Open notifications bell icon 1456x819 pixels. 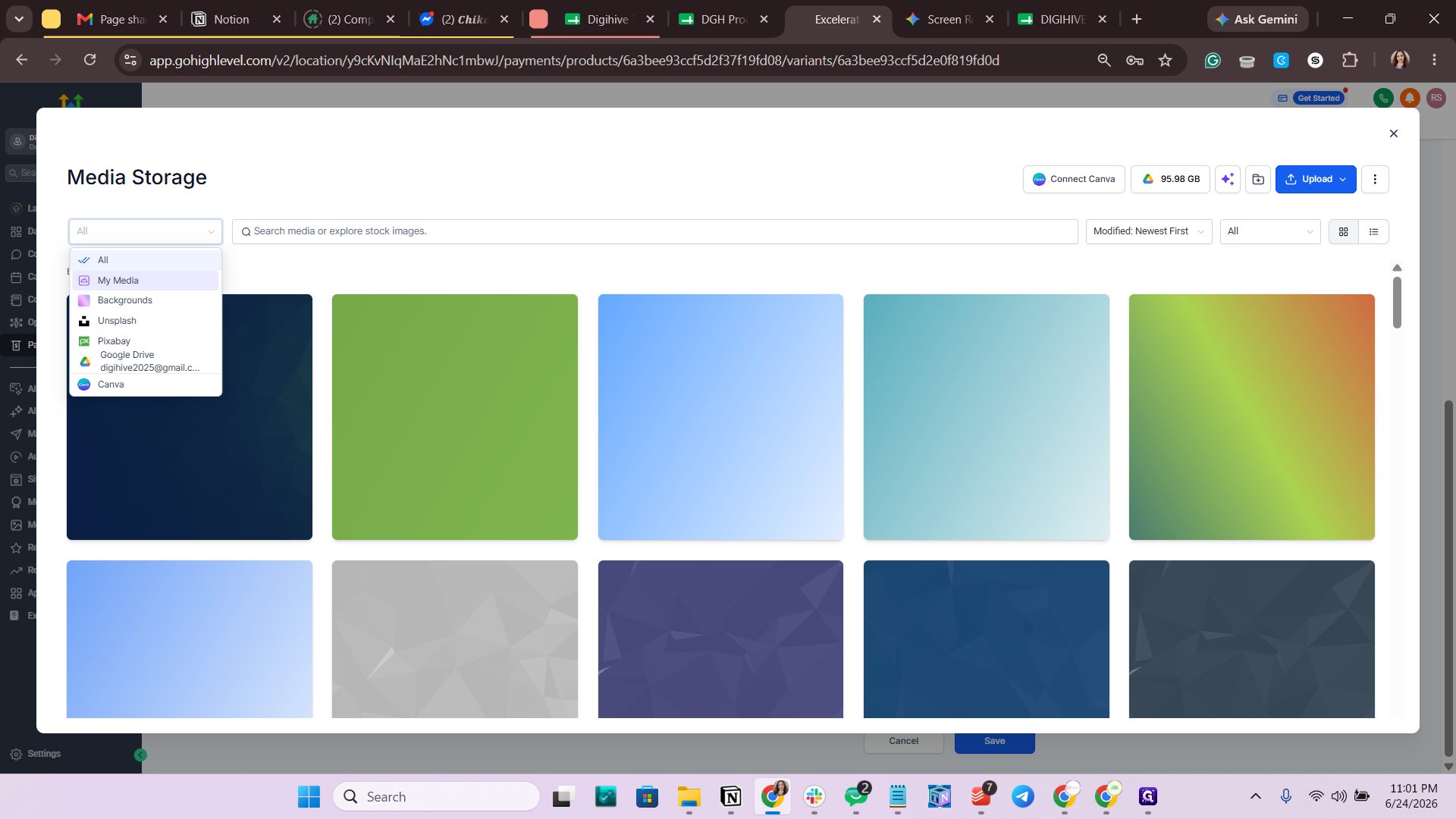point(1410,98)
